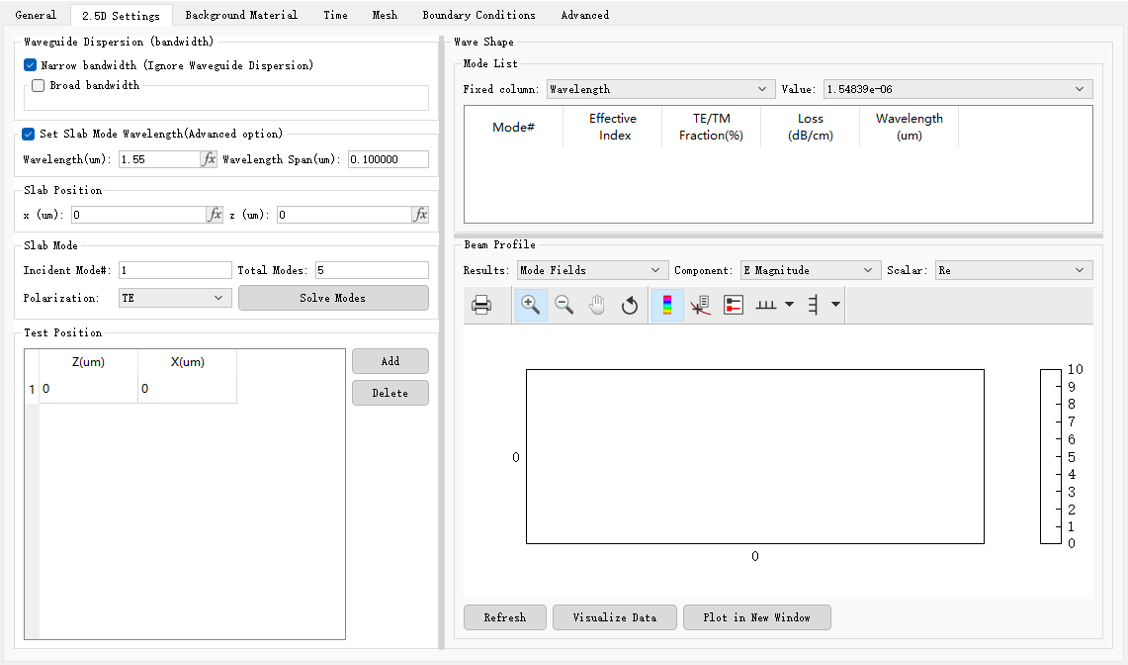The height and width of the screenshot is (665, 1128).
Task: Click Delete test position button
Action: coord(390,393)
